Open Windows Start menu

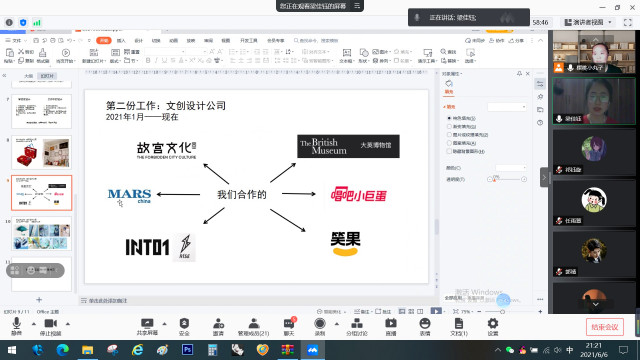pyautogui.click(x=12, y=350)
